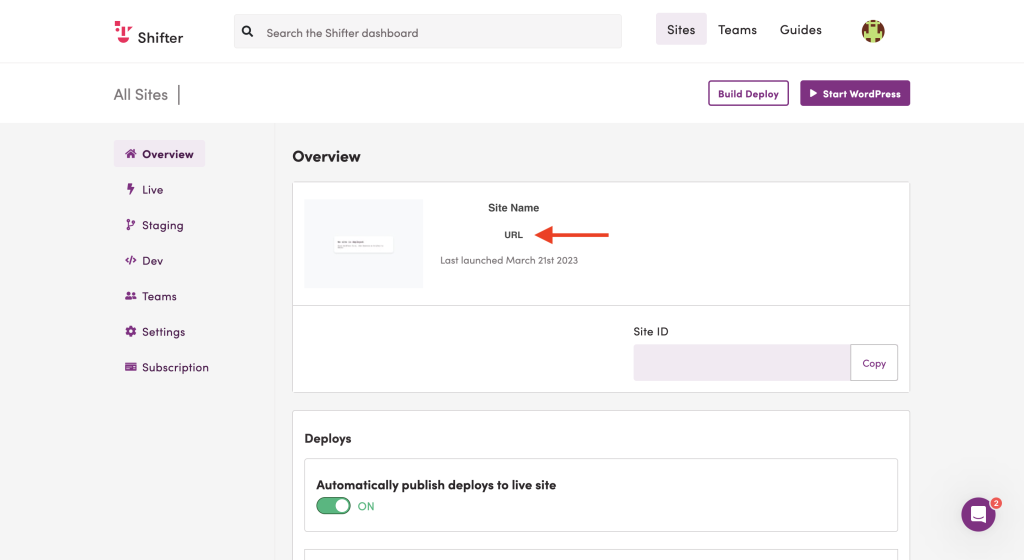Viewport: 1024px width, 560px height.
Task: Open Subscription in the sidebar
Action: (x=167, y=367)
